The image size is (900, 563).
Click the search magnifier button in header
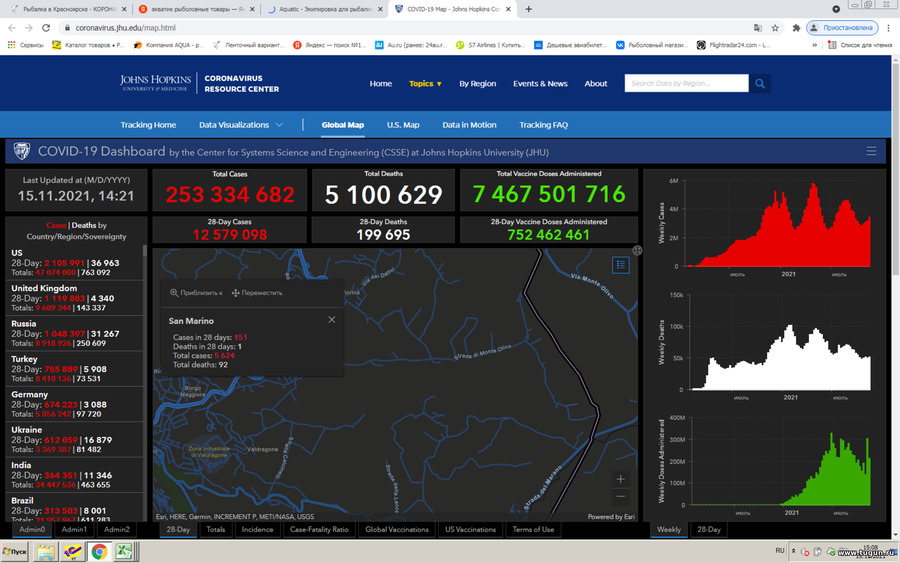click(760, 83)
